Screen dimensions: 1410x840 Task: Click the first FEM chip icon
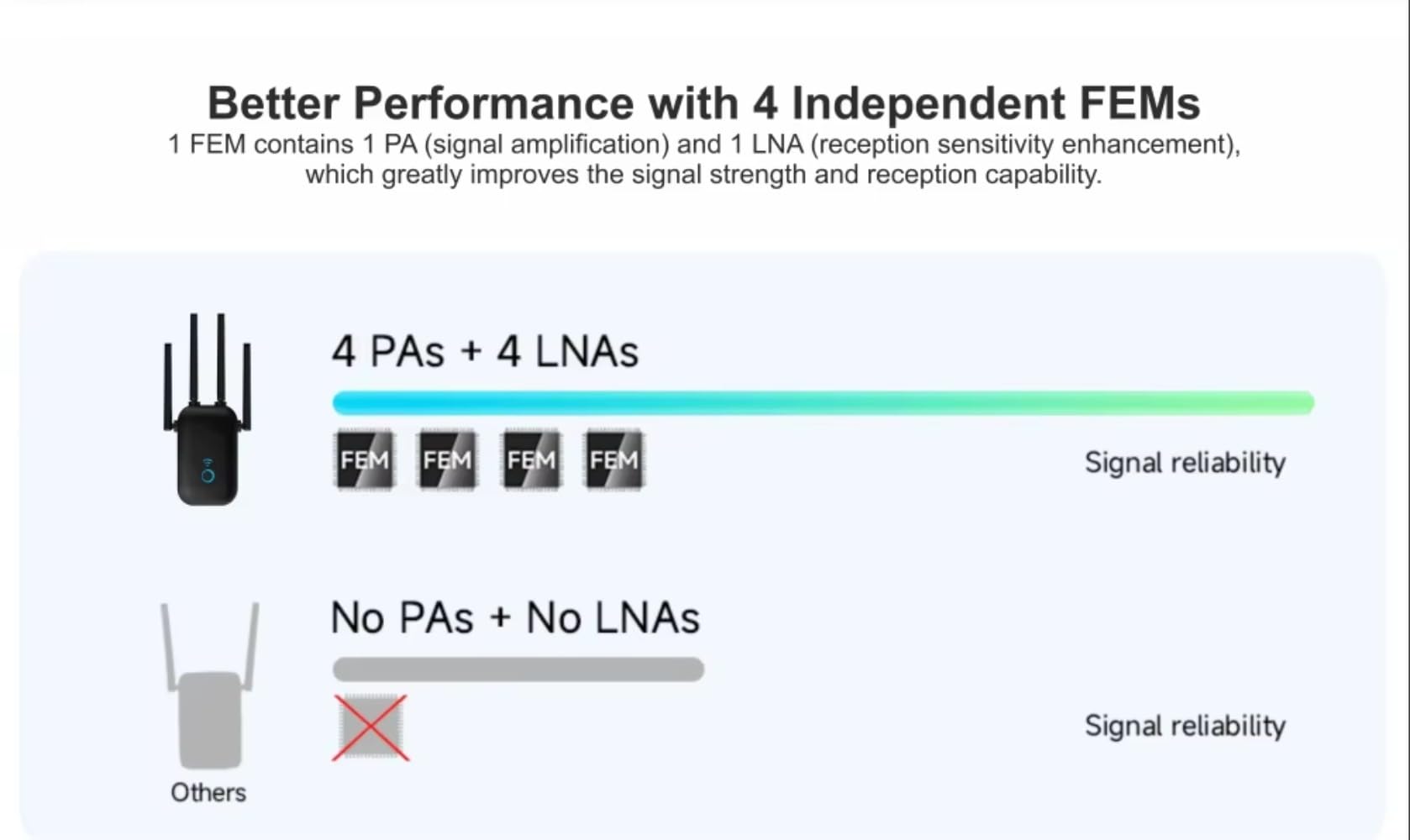pos(364,459)
